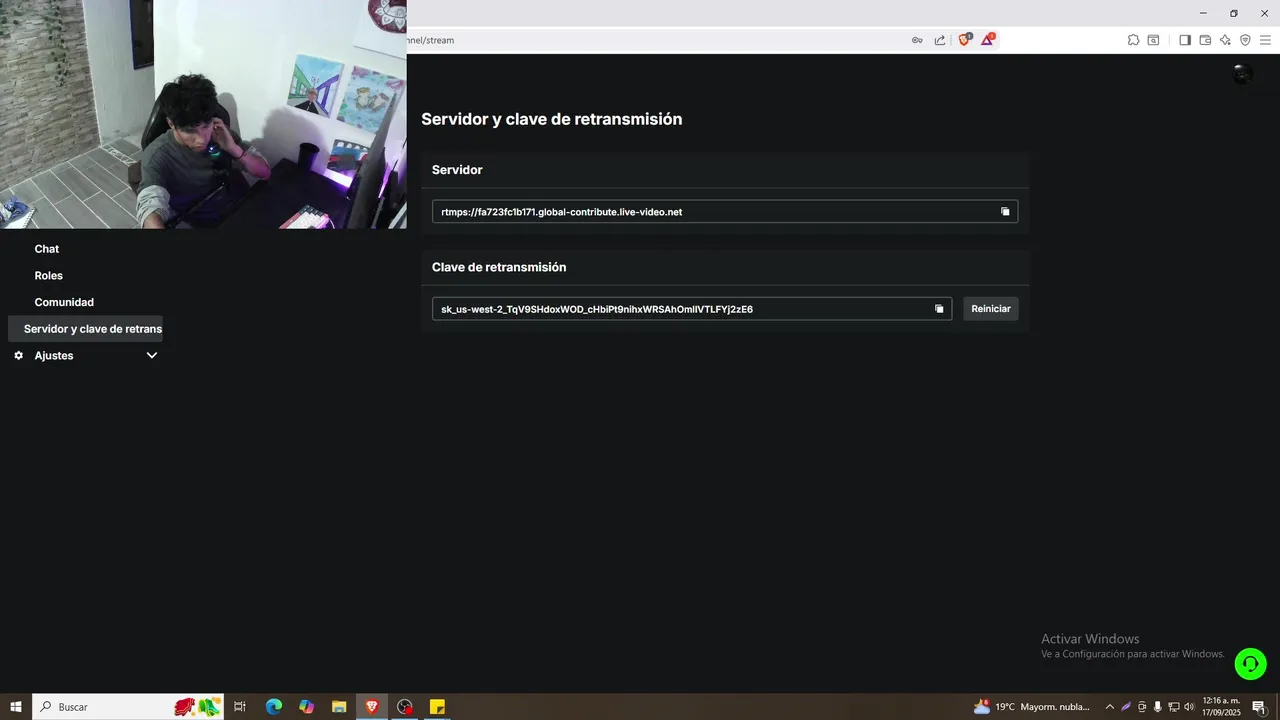Open the browser hamburger menu

[x=1265, y=40]
